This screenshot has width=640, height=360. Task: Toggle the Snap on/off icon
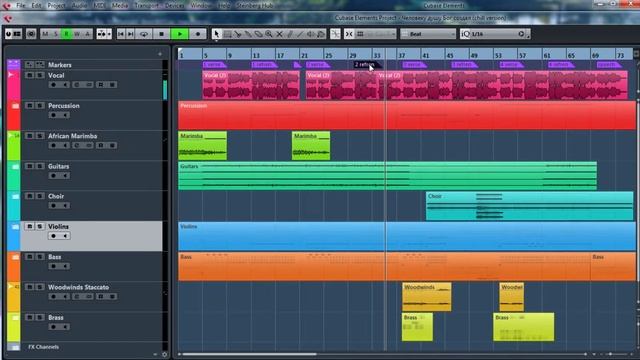click(x=349, y=34)
